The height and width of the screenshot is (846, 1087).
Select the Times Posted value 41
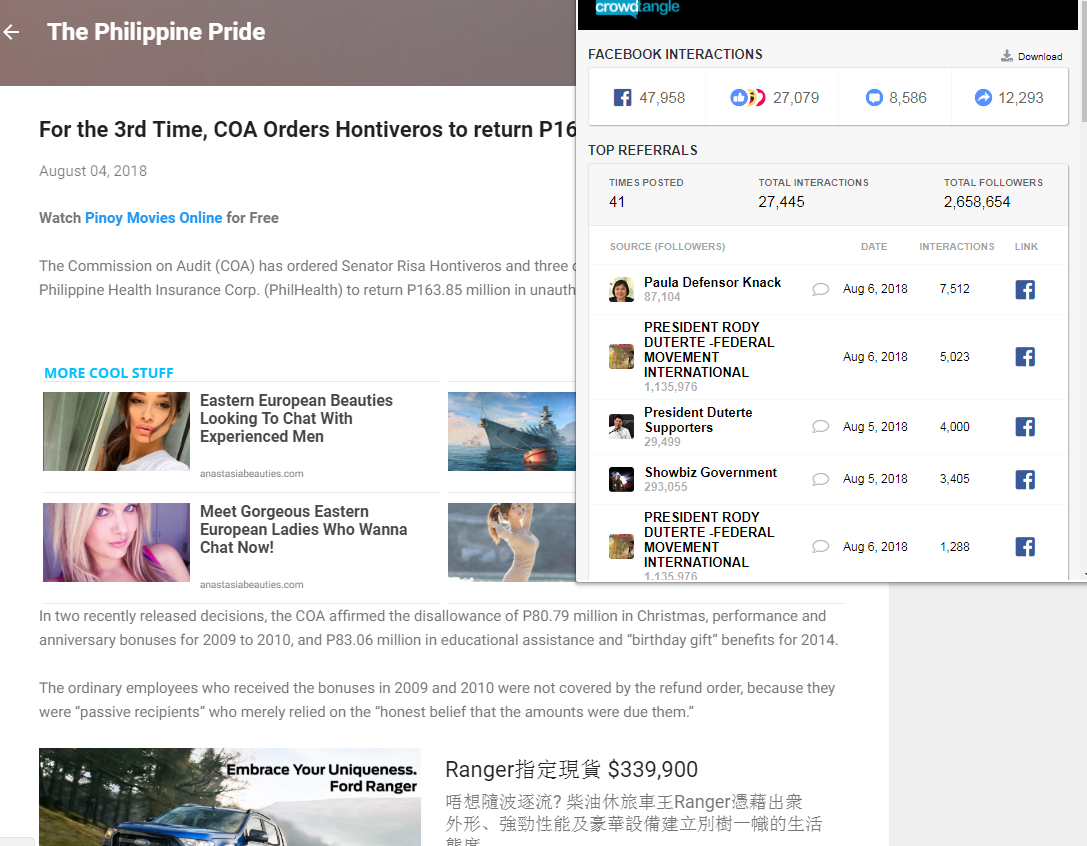[x=616, y=202]
